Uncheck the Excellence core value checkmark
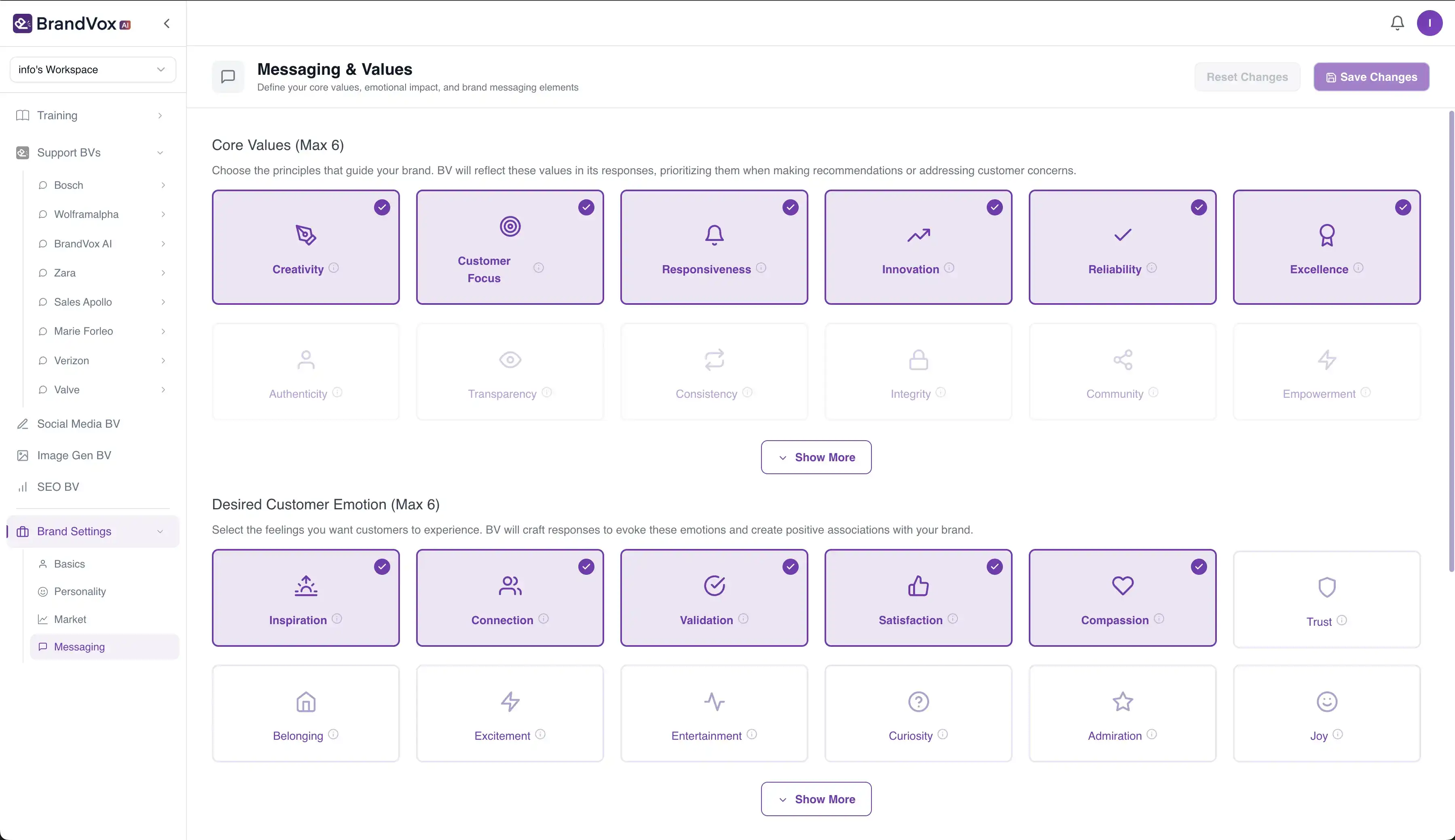The image size is (1455, 840). (1402, 207)
